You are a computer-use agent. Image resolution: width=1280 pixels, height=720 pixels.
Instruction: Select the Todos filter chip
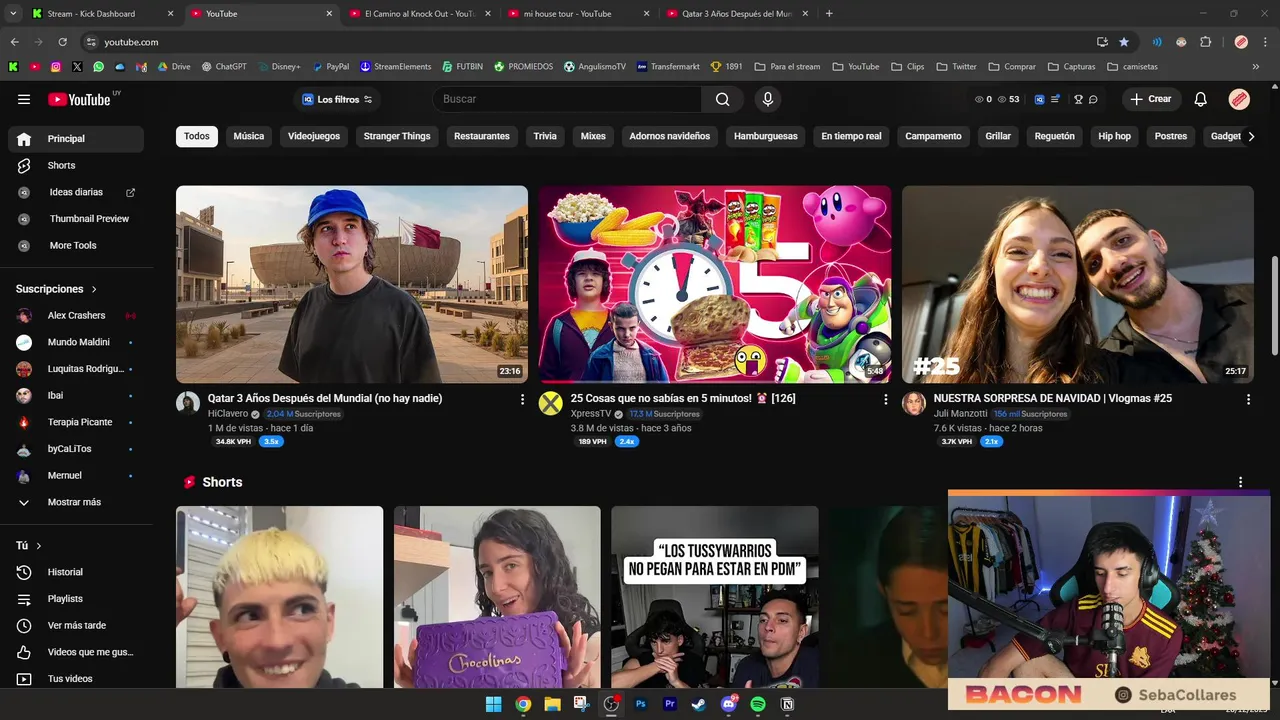[197, 136]
